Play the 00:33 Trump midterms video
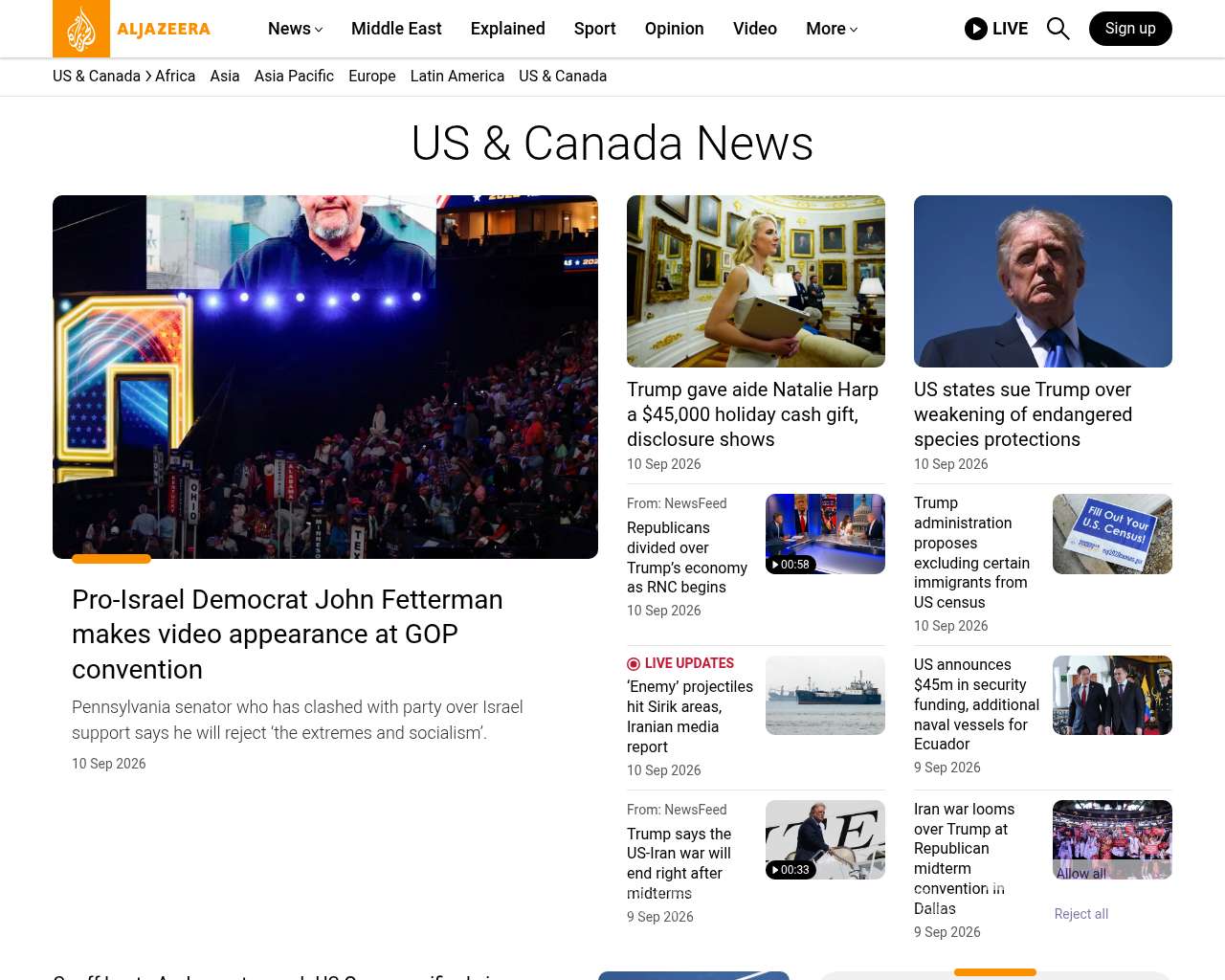 click(825, 840)
